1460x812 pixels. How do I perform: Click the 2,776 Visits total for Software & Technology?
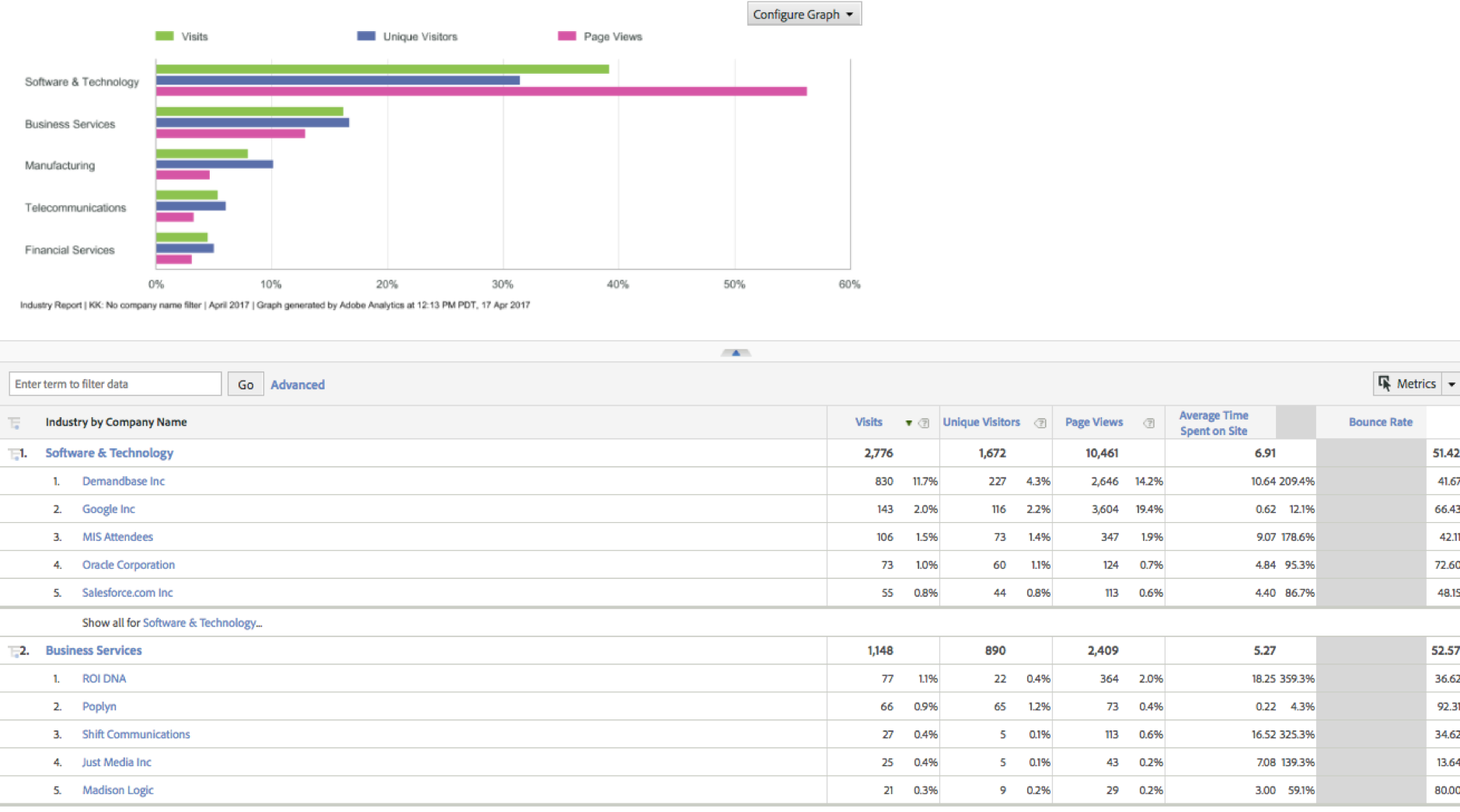[879, 453]
